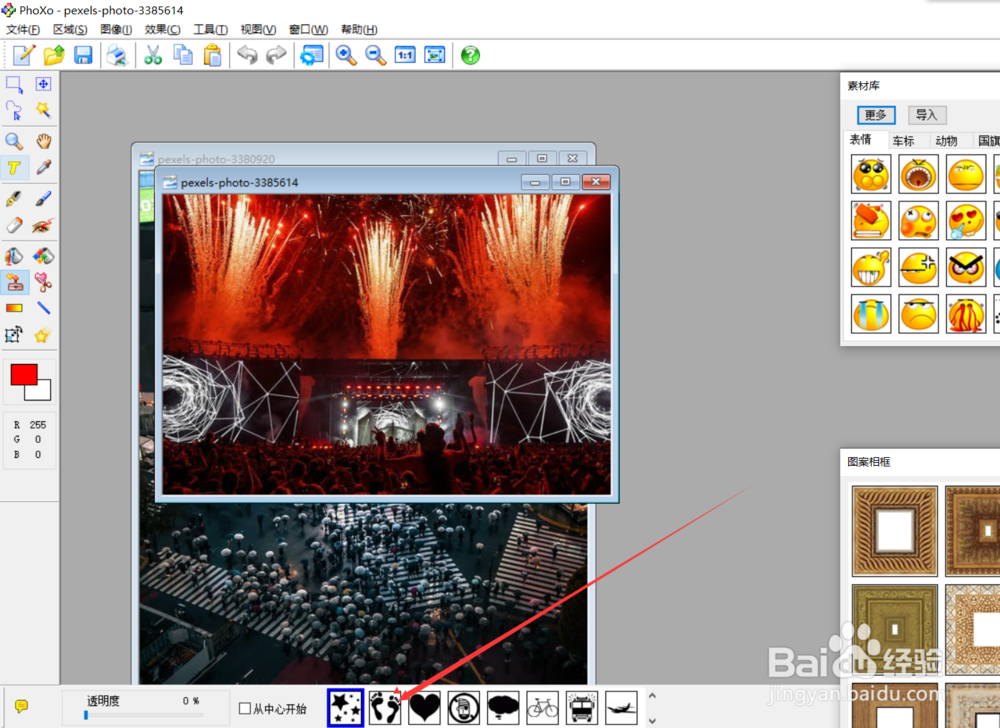Select the stars shape
Screen dimensions: 1000x728
pyautogui.click(x=346, y=708)
